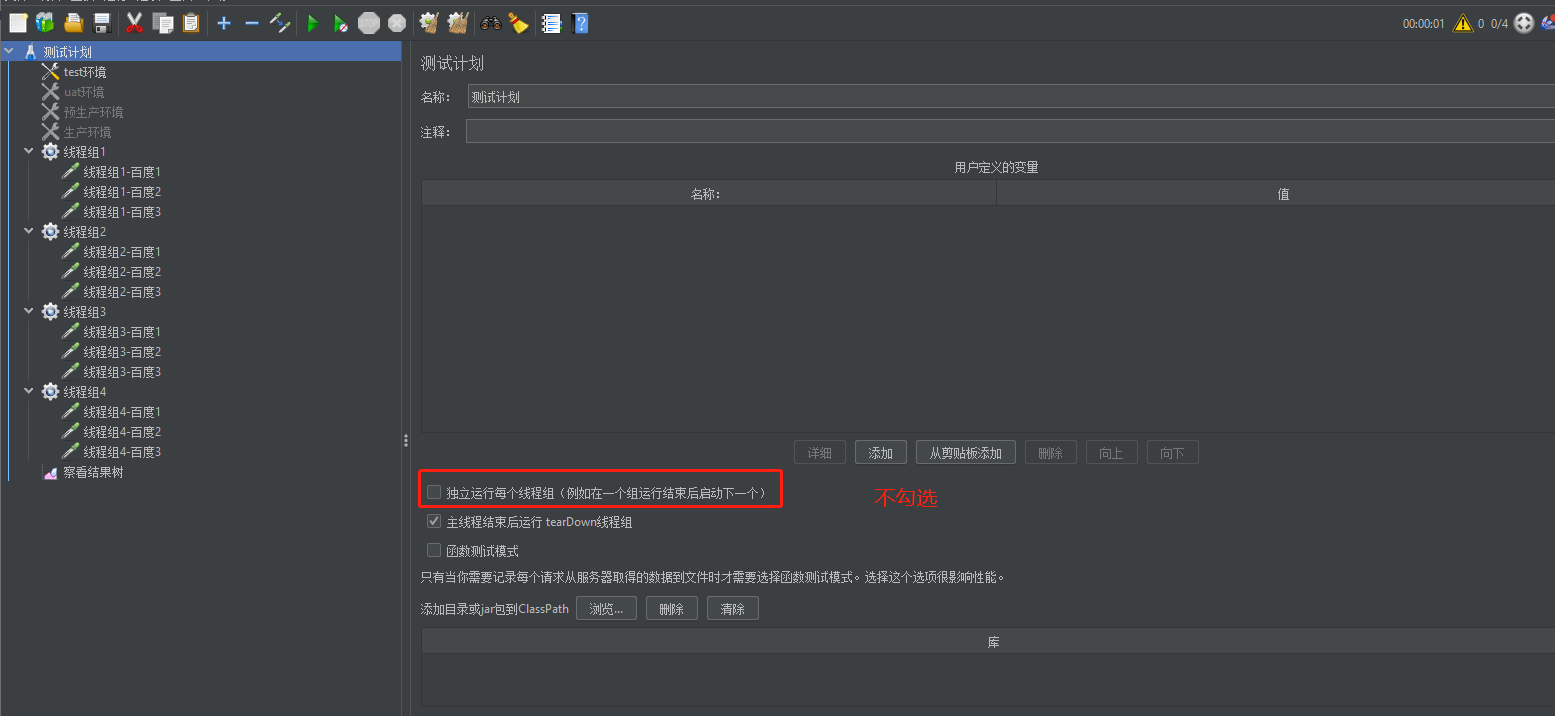This screenshot has height=716, width=1555.
Task: Tick 独立运行每个线程组 checkbox
Action: (x=434, y=492)
